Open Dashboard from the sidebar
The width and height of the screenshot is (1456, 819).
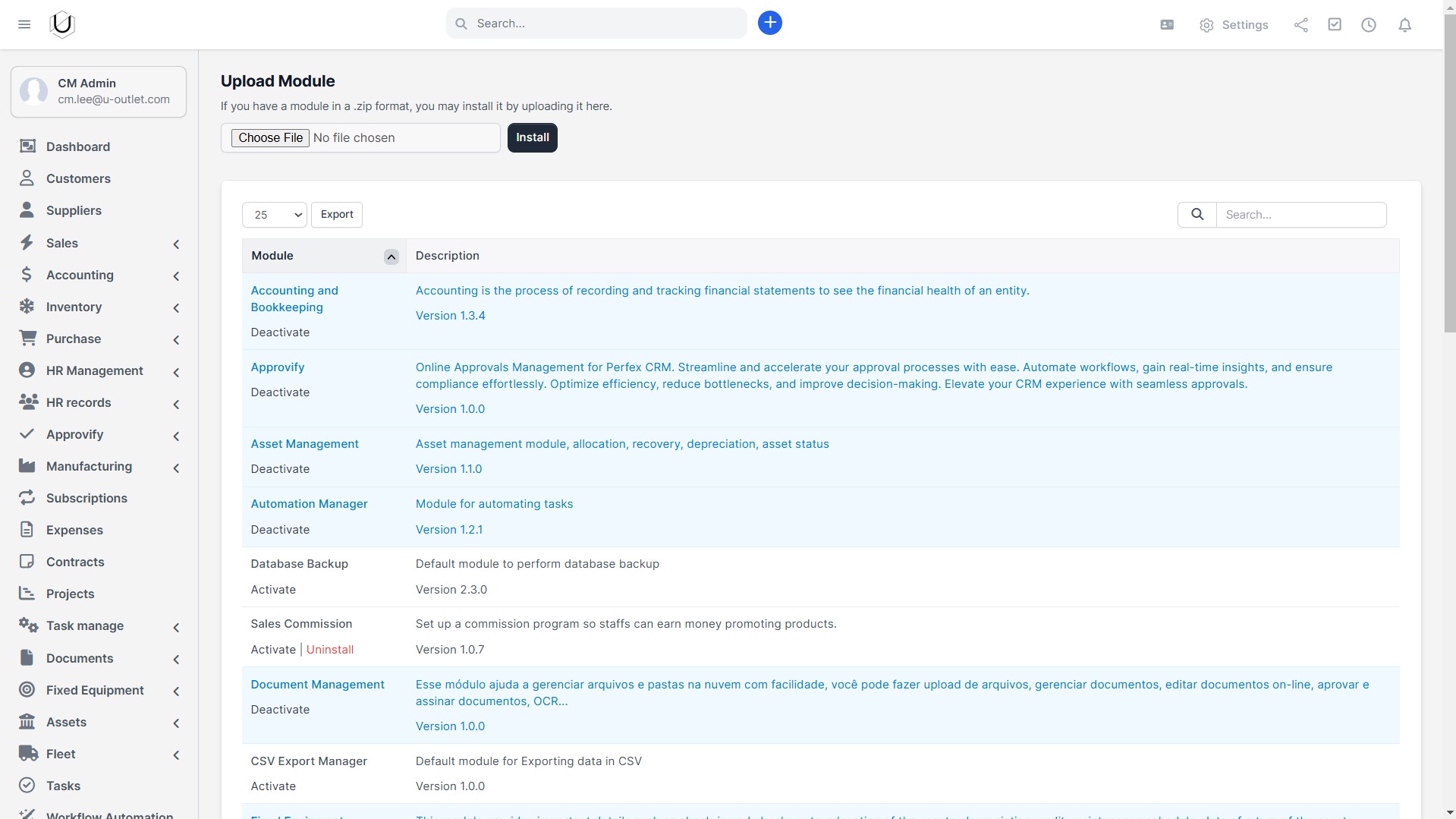pos(77,146)
